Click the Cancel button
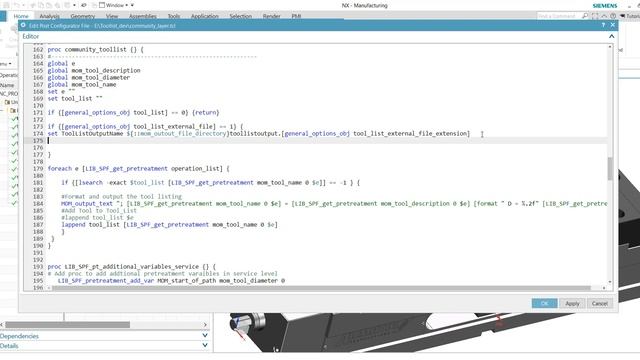The image size is (640, 360). 600,303
